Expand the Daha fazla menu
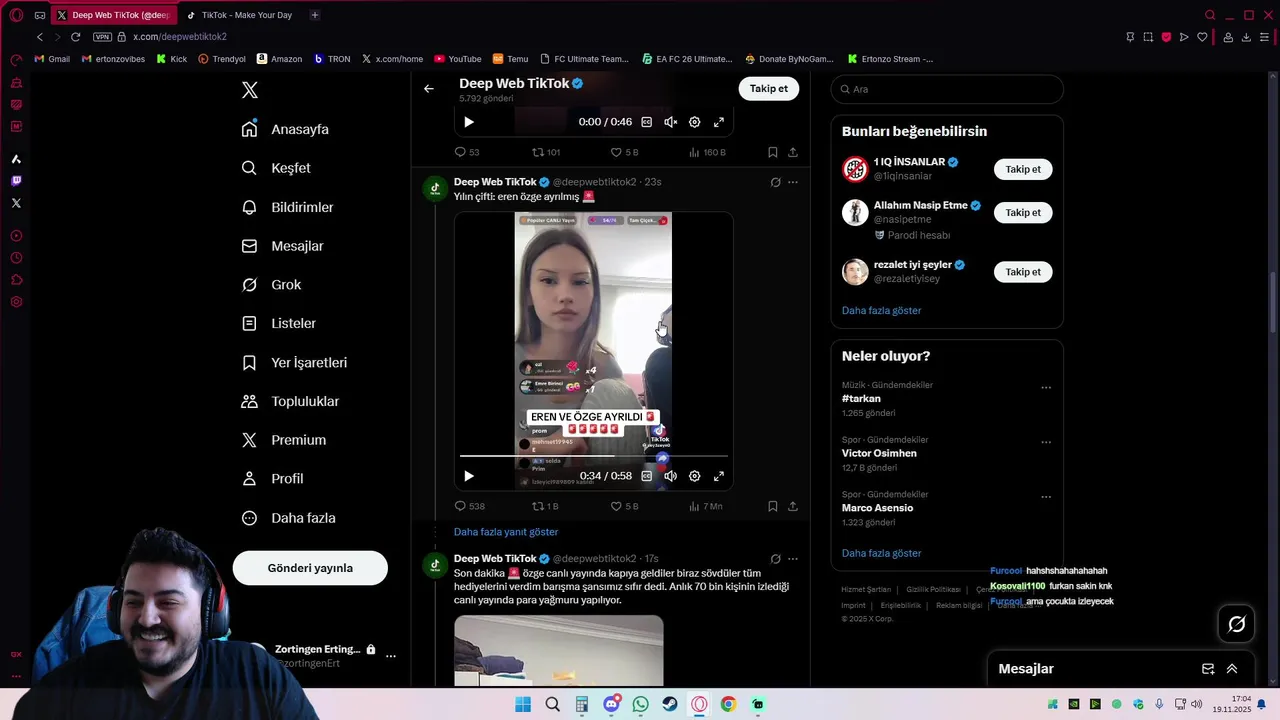The height and width of the screenshot is (720, 1280). pyautogui.click(x=288, y=518)
